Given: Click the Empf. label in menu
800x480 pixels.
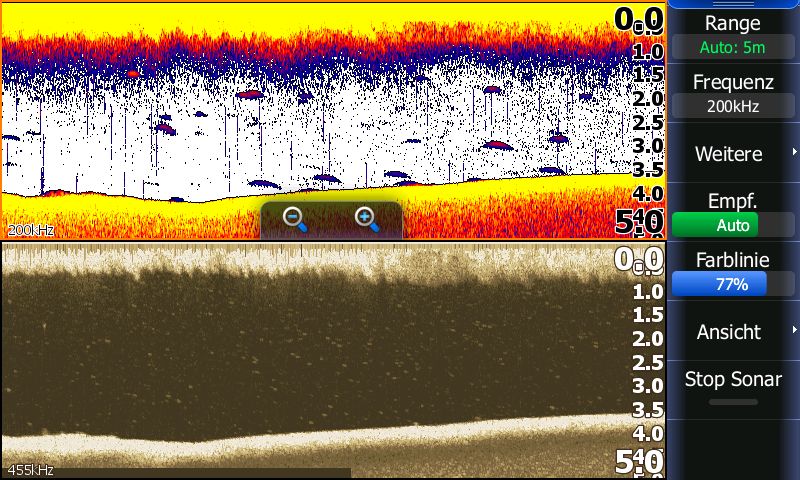Looking at the screenshot, I should point(732,201).
